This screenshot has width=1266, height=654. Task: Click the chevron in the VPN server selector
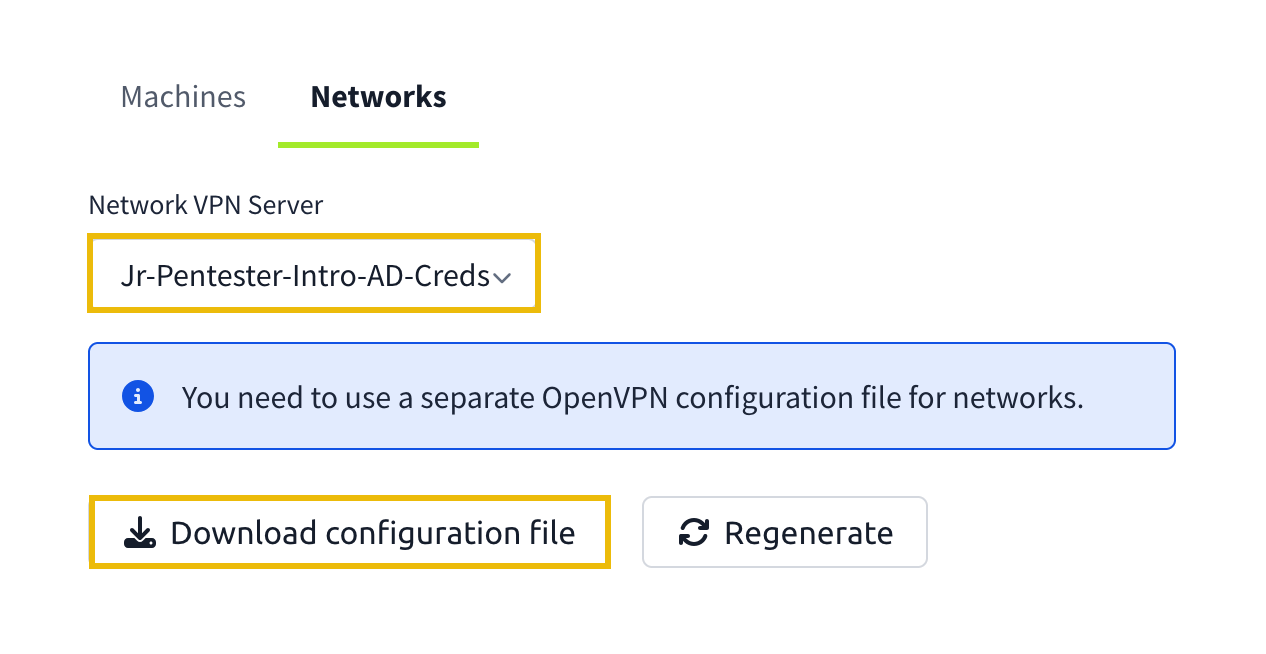pyautogui.click(x=502, y=278)
